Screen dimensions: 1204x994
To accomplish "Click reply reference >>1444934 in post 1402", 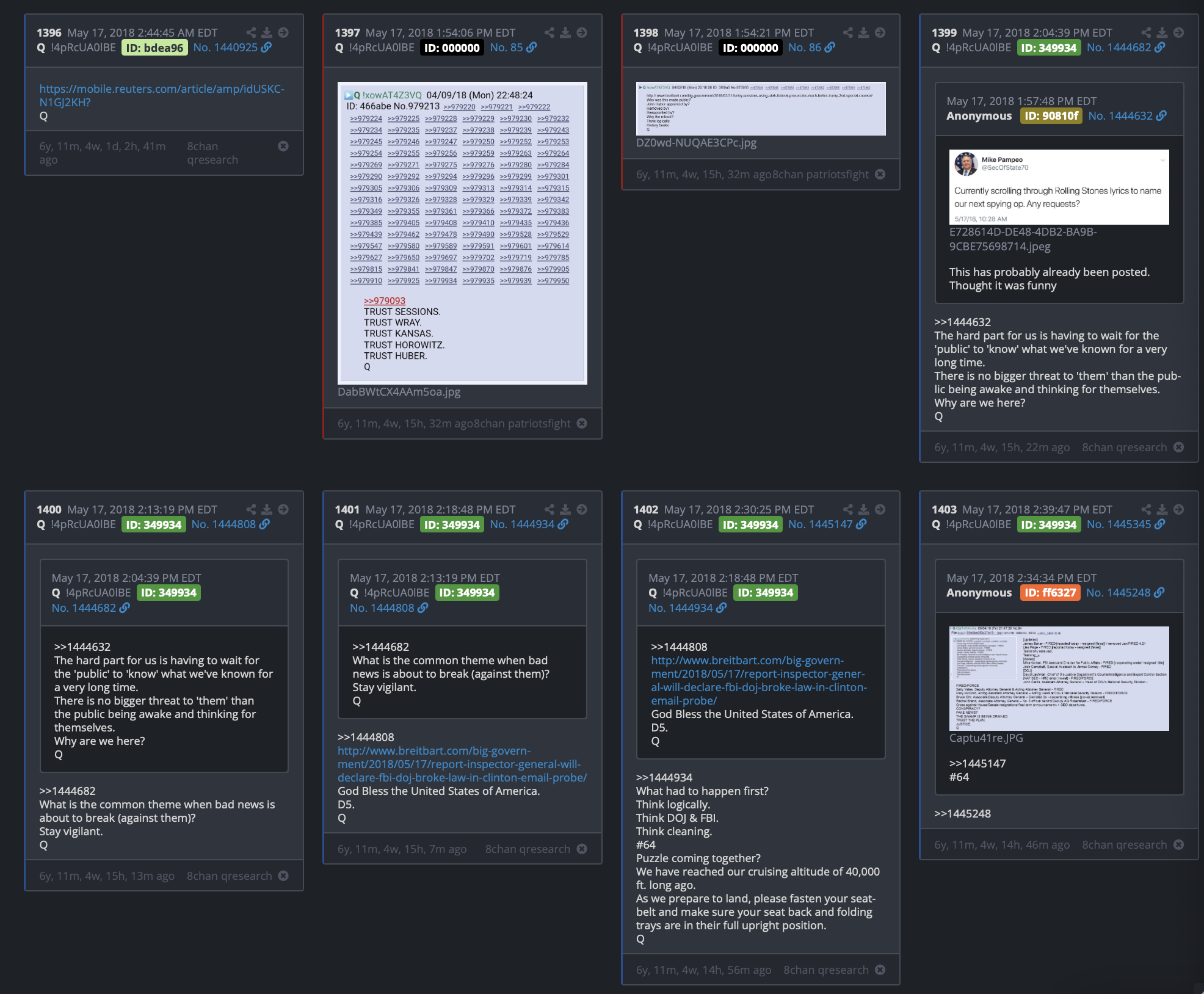I will 664,778.
